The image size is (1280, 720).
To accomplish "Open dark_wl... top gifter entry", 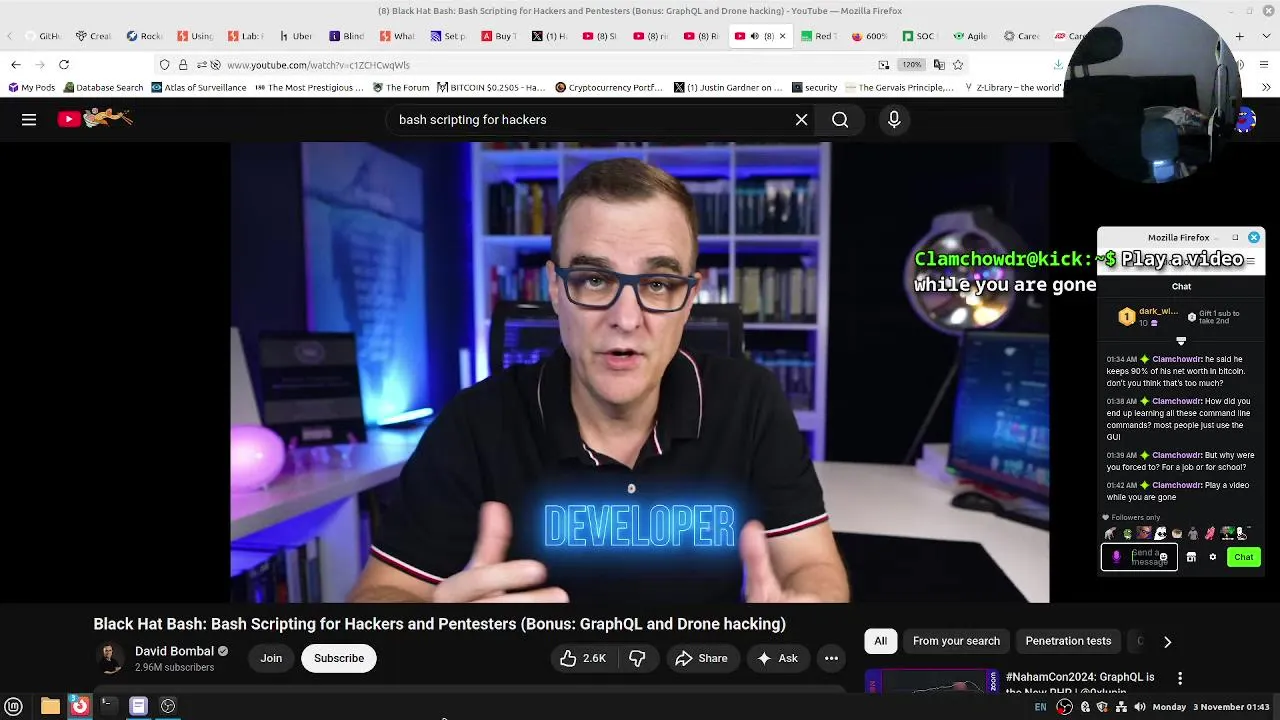I will [x=1149, y=316].
